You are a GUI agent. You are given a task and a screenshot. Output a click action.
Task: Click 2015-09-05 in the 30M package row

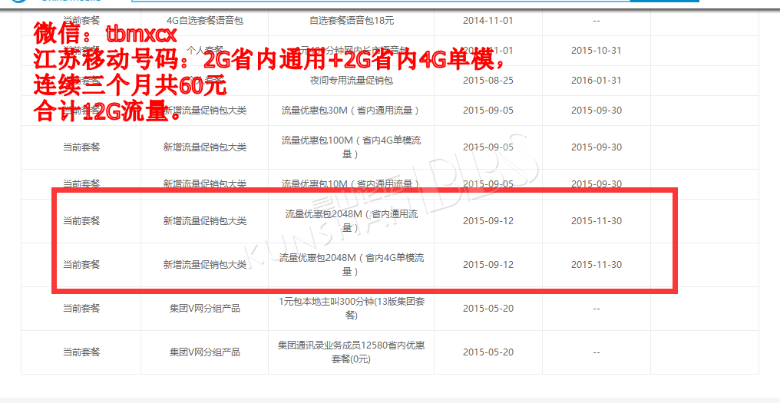(488, 110)
